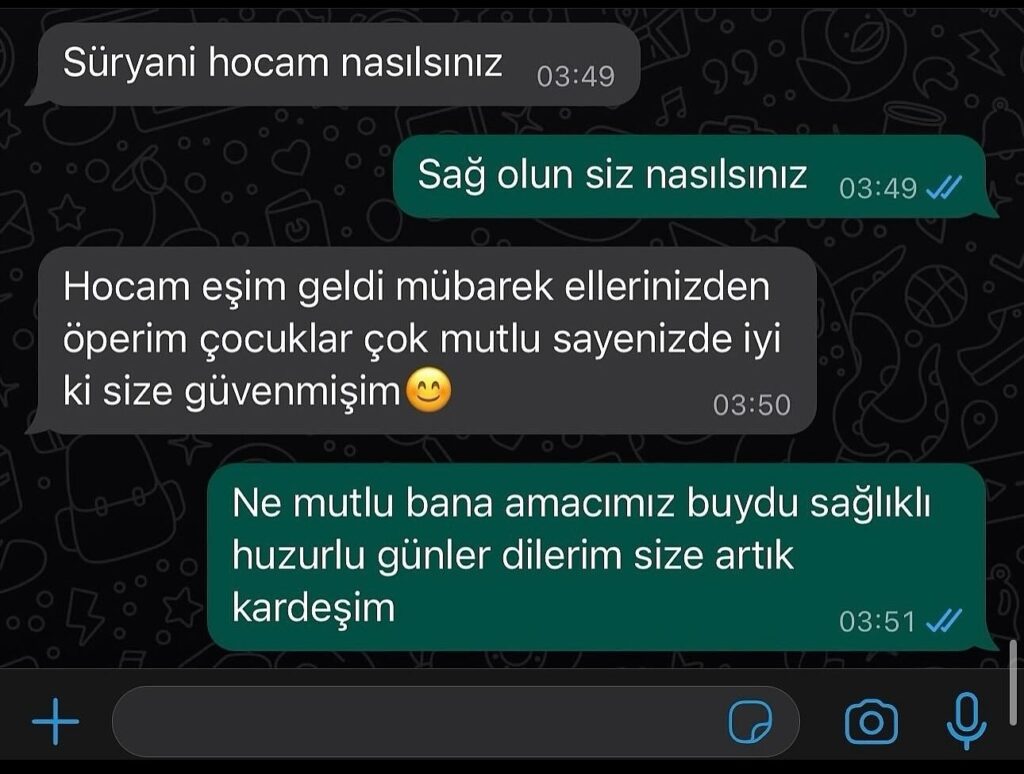
Task: Open the sticker picker icon
Action: (750, 722)
